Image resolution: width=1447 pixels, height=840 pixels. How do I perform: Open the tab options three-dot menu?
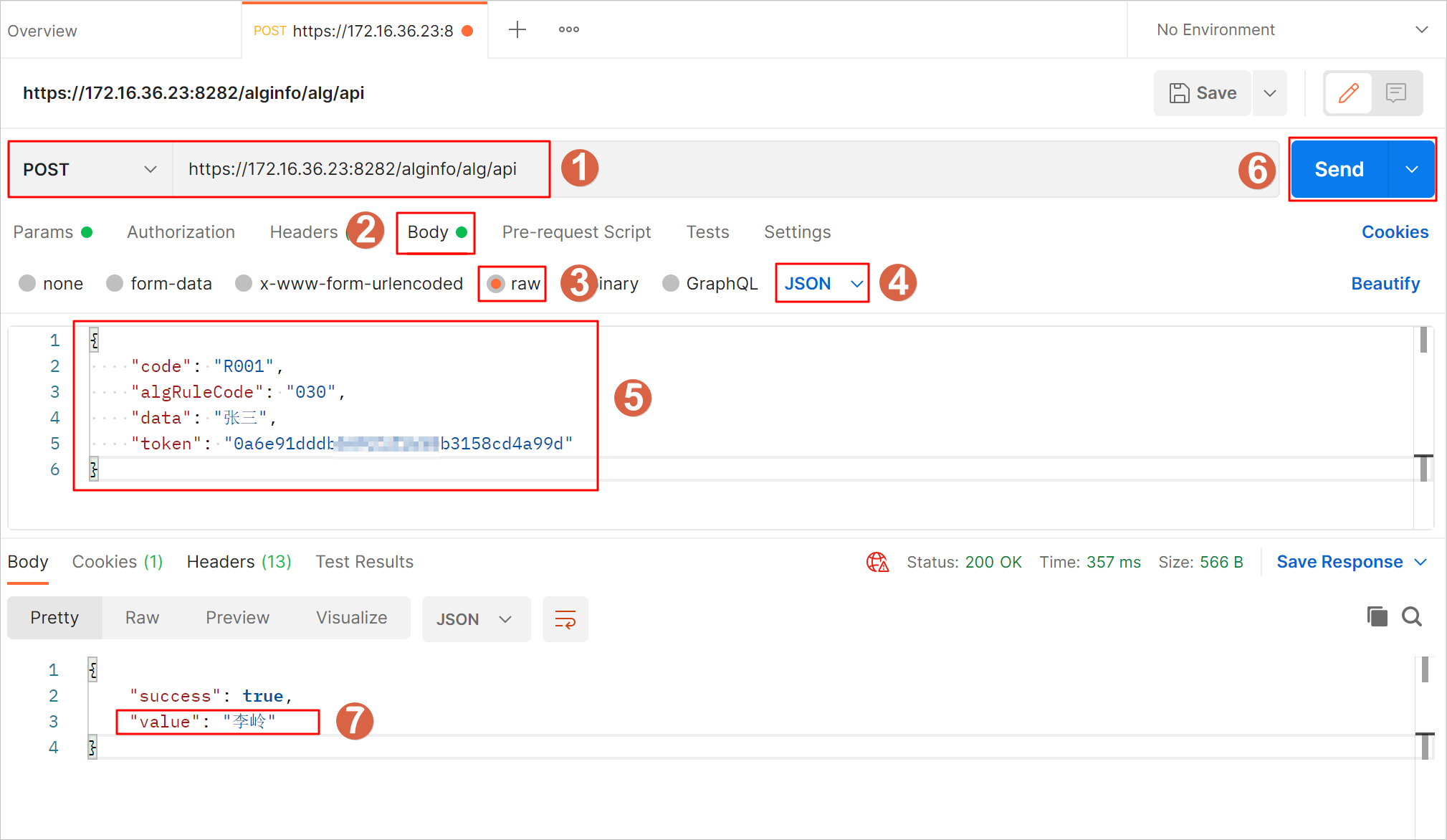[569, 29]
